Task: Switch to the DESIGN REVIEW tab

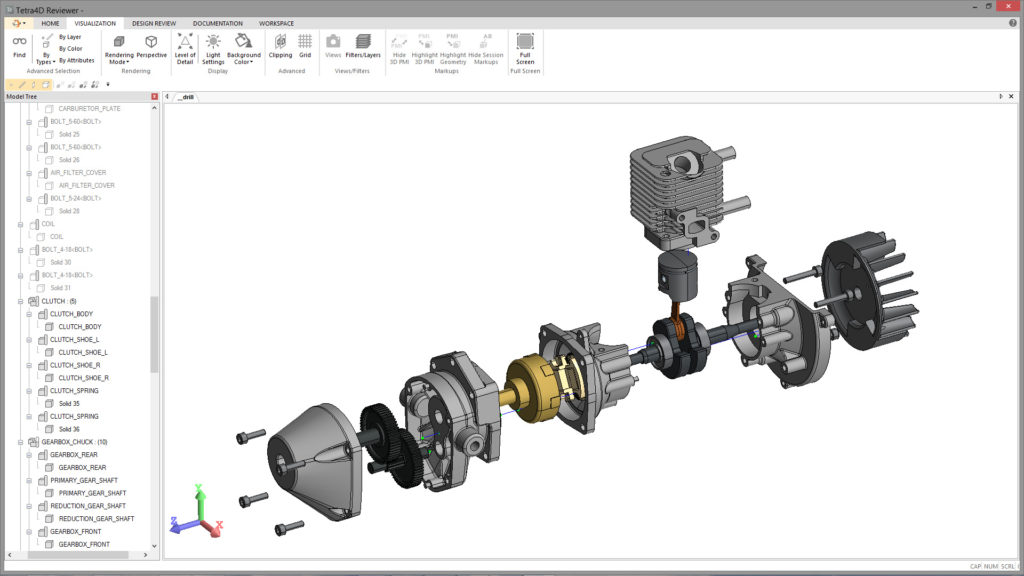Action: click(x=153, y=22)
